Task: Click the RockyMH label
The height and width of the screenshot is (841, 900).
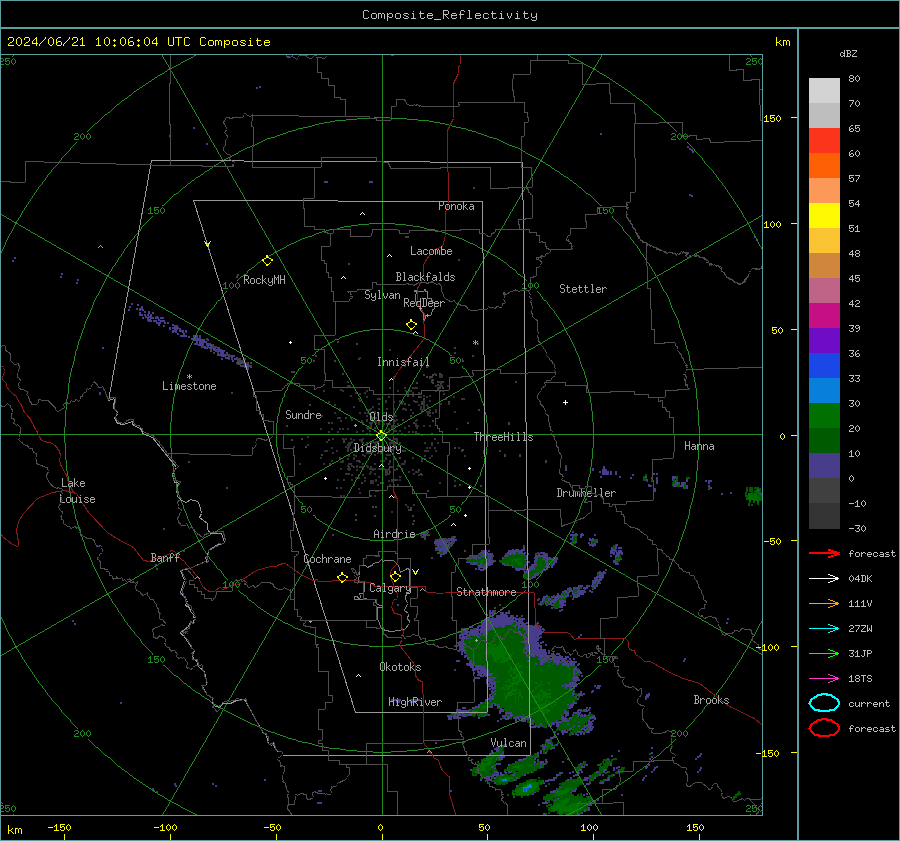Action: 264,280
